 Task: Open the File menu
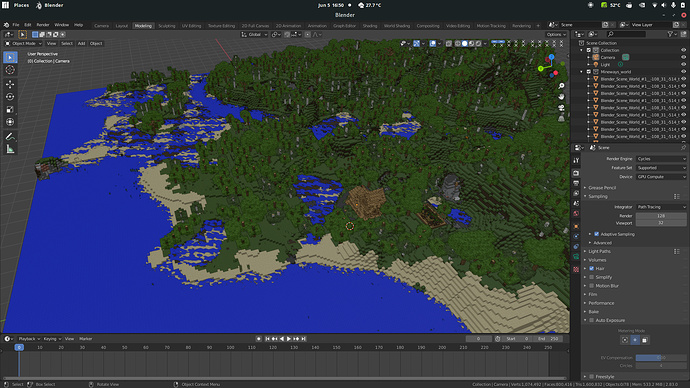[x=16, y=25]
